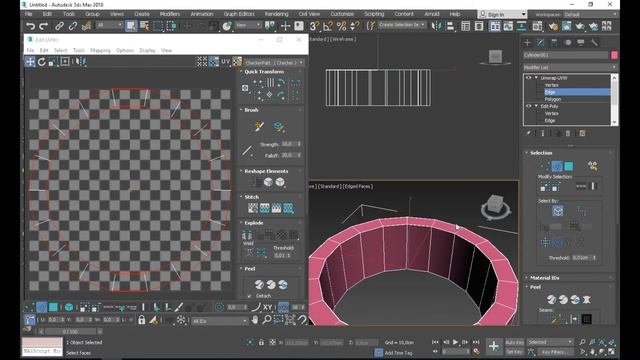Click Quick Peel icon in Edit UVWs Peel rollout
Screen dimensions: 640x360
pyautogui.click(x=259, y=284)
